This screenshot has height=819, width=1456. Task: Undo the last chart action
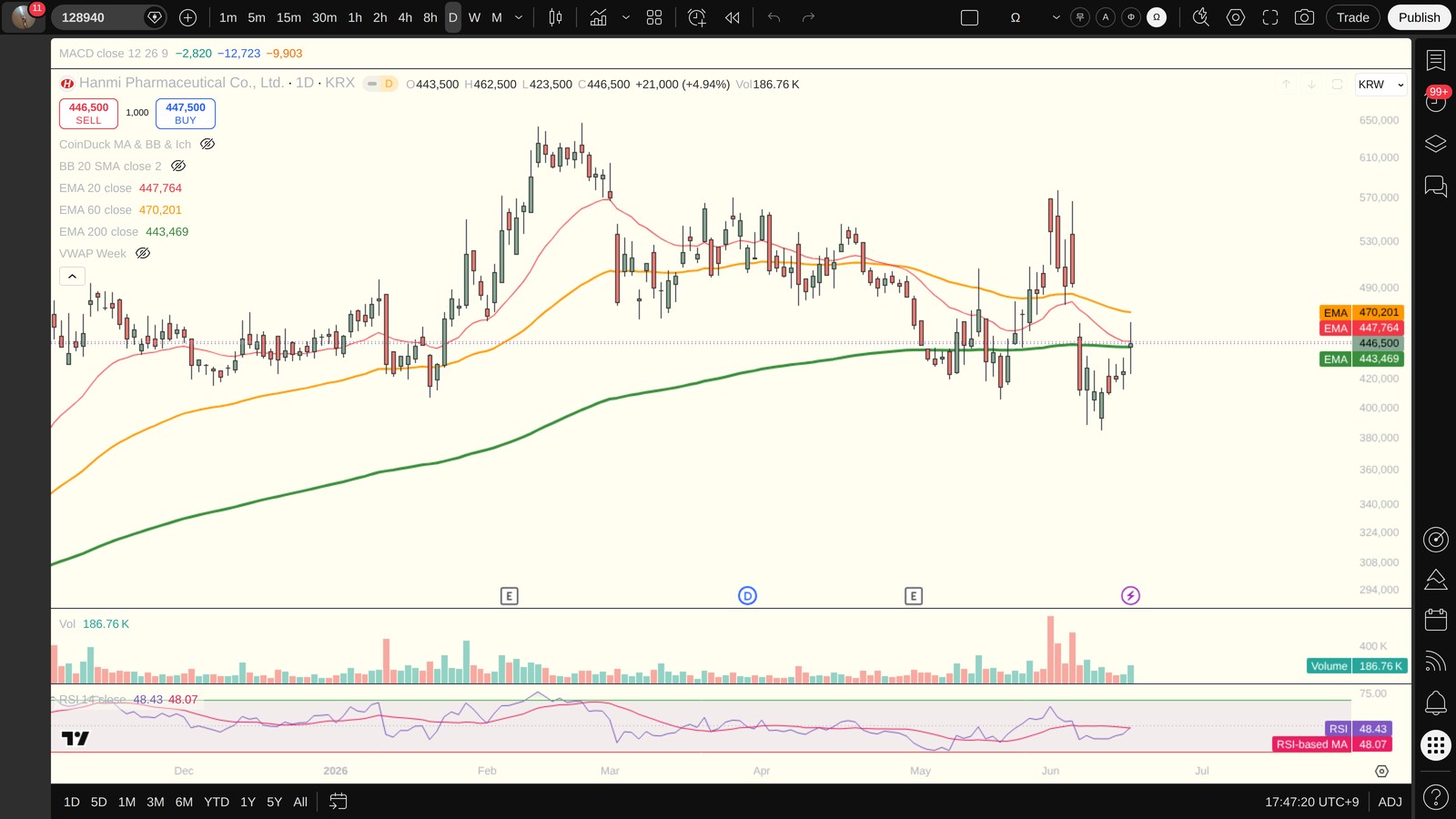click(774, 17)
